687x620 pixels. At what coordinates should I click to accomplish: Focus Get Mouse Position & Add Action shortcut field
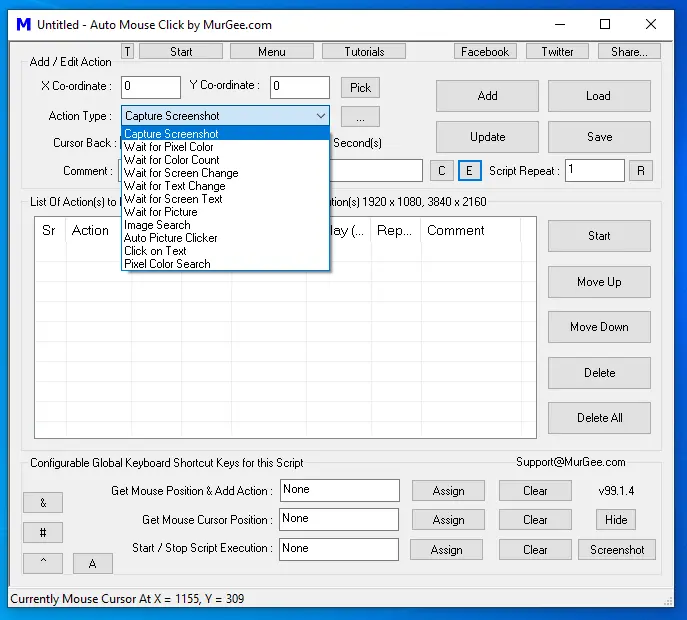[x=340, y=490]
